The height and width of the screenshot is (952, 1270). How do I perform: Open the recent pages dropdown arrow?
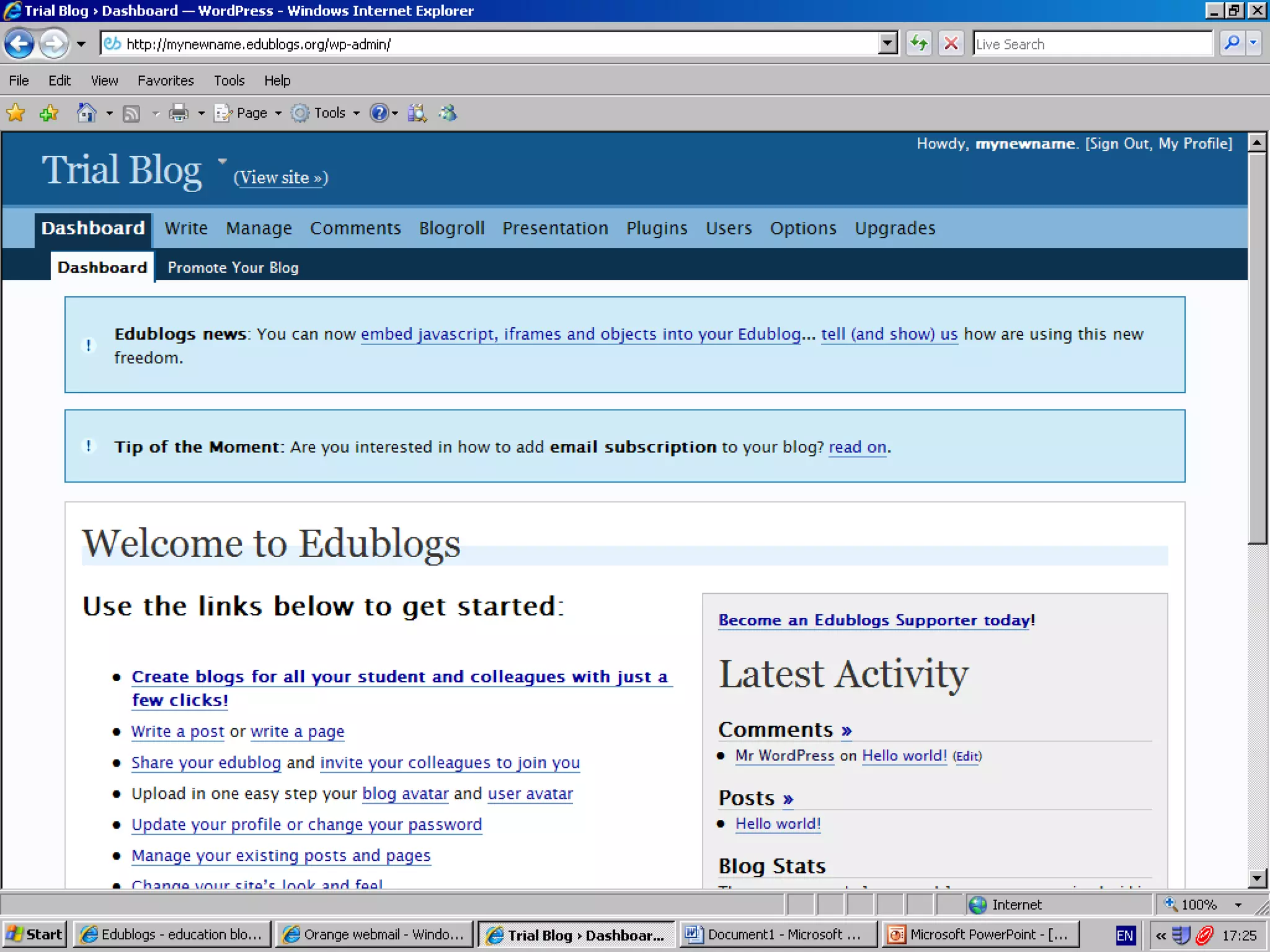pyautogui.click(x=81, y=44)
